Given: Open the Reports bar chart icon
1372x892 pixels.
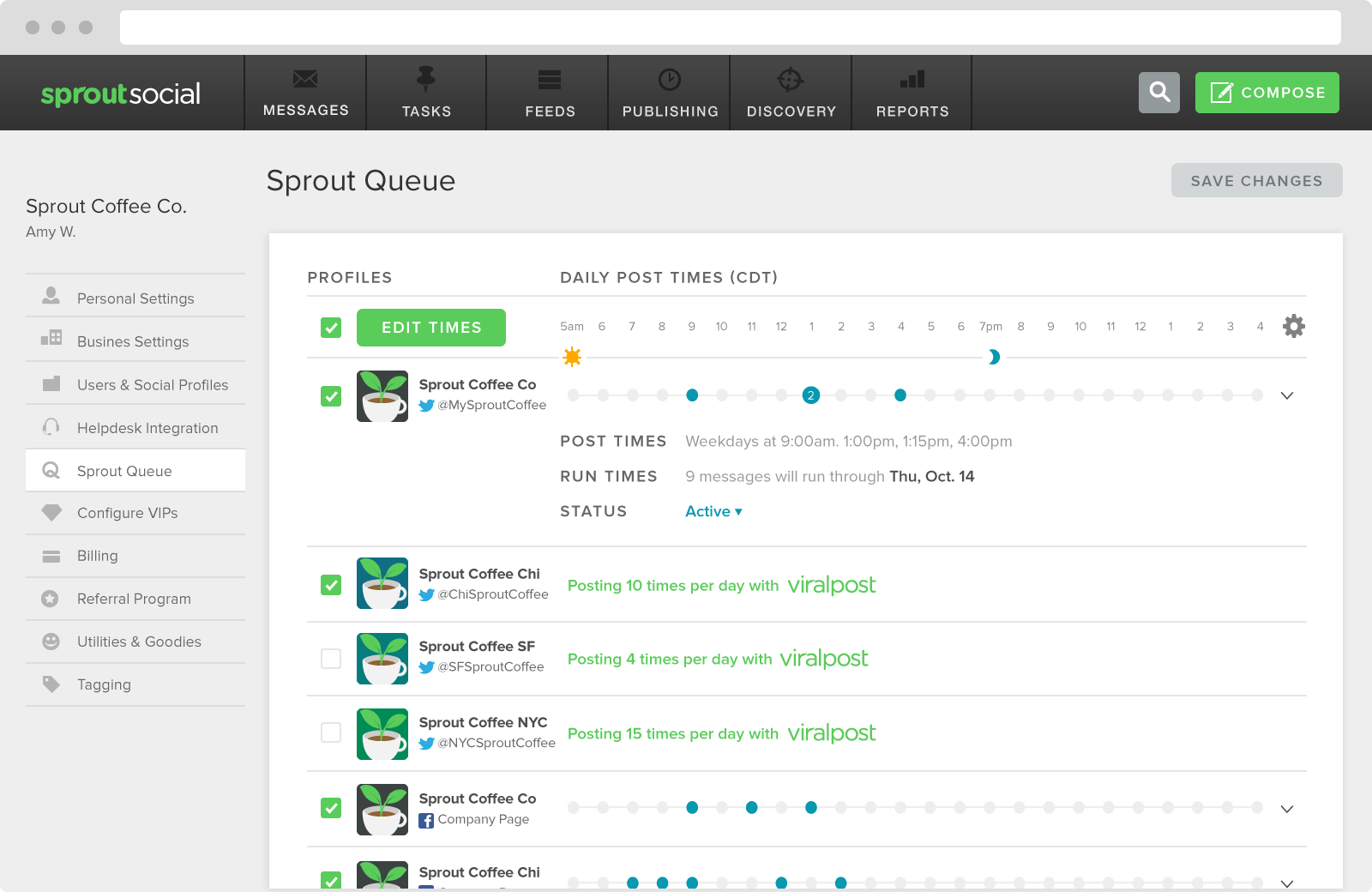Looking at the screenshot, I should click(x=912, y=79).
